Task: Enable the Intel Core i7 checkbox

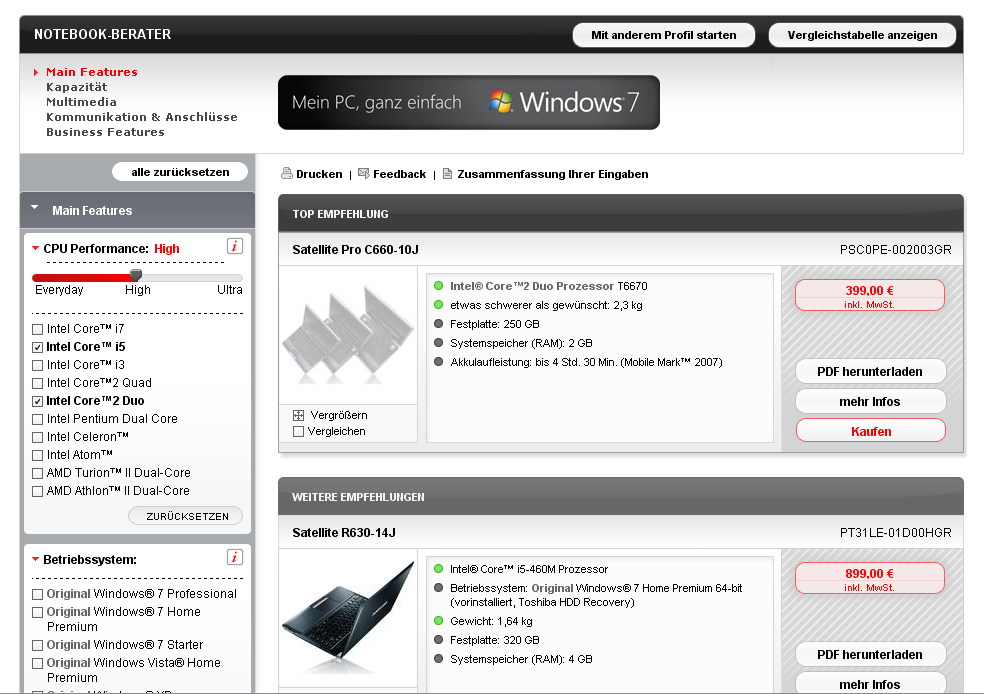Action: pyautogui.click(x=38, y=329)
